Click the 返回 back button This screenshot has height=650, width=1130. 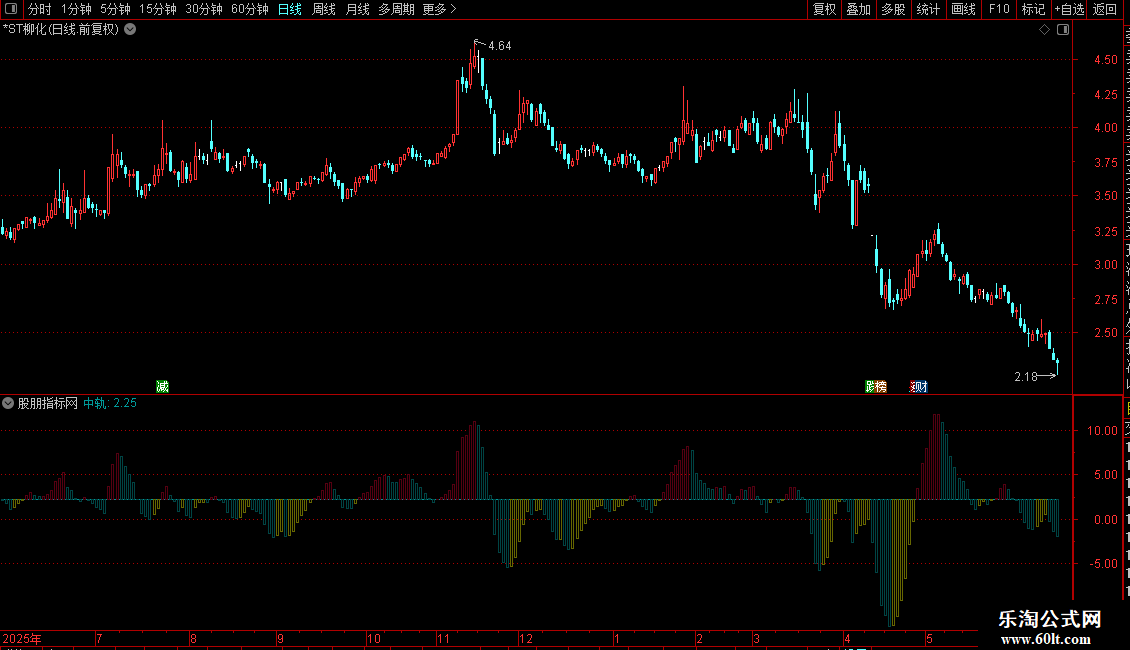click(1105, 9)
